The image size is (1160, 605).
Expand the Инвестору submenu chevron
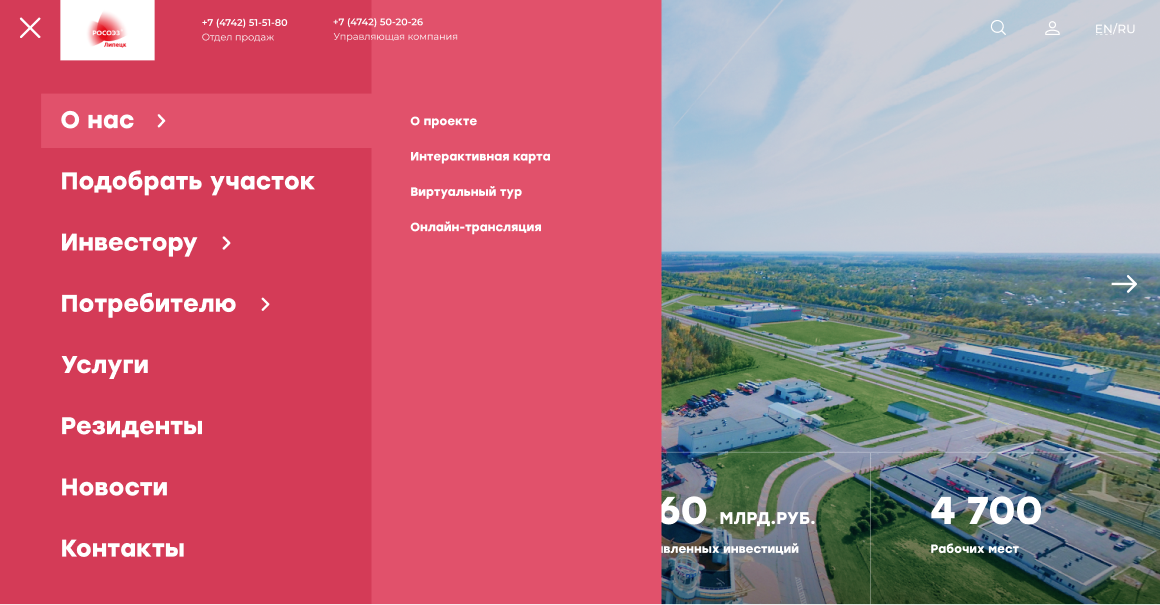coord(226,243)
